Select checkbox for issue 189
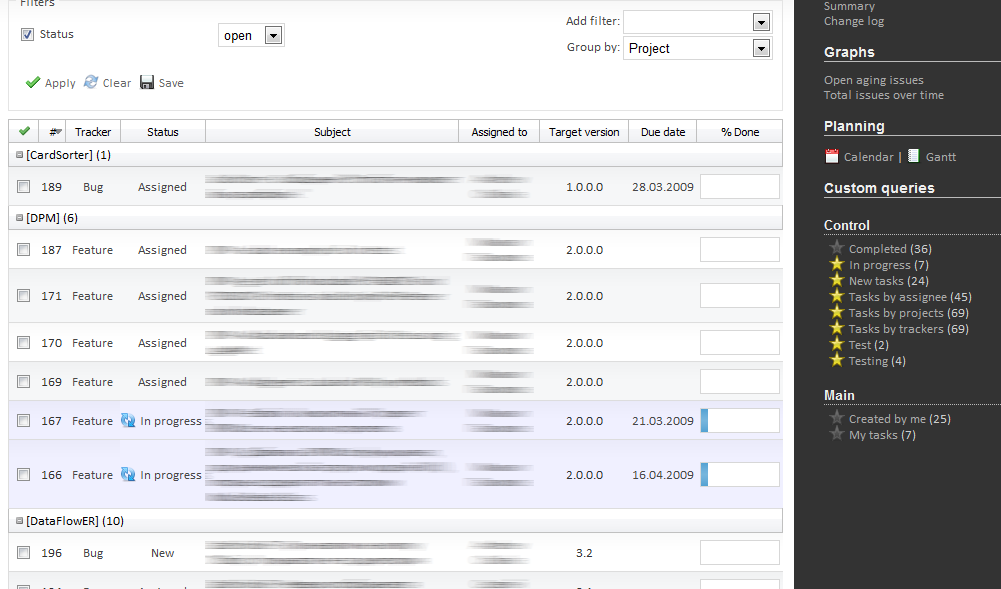This screenshot has width=1001, height=589. pyautogui.click(x=24, y=186)
